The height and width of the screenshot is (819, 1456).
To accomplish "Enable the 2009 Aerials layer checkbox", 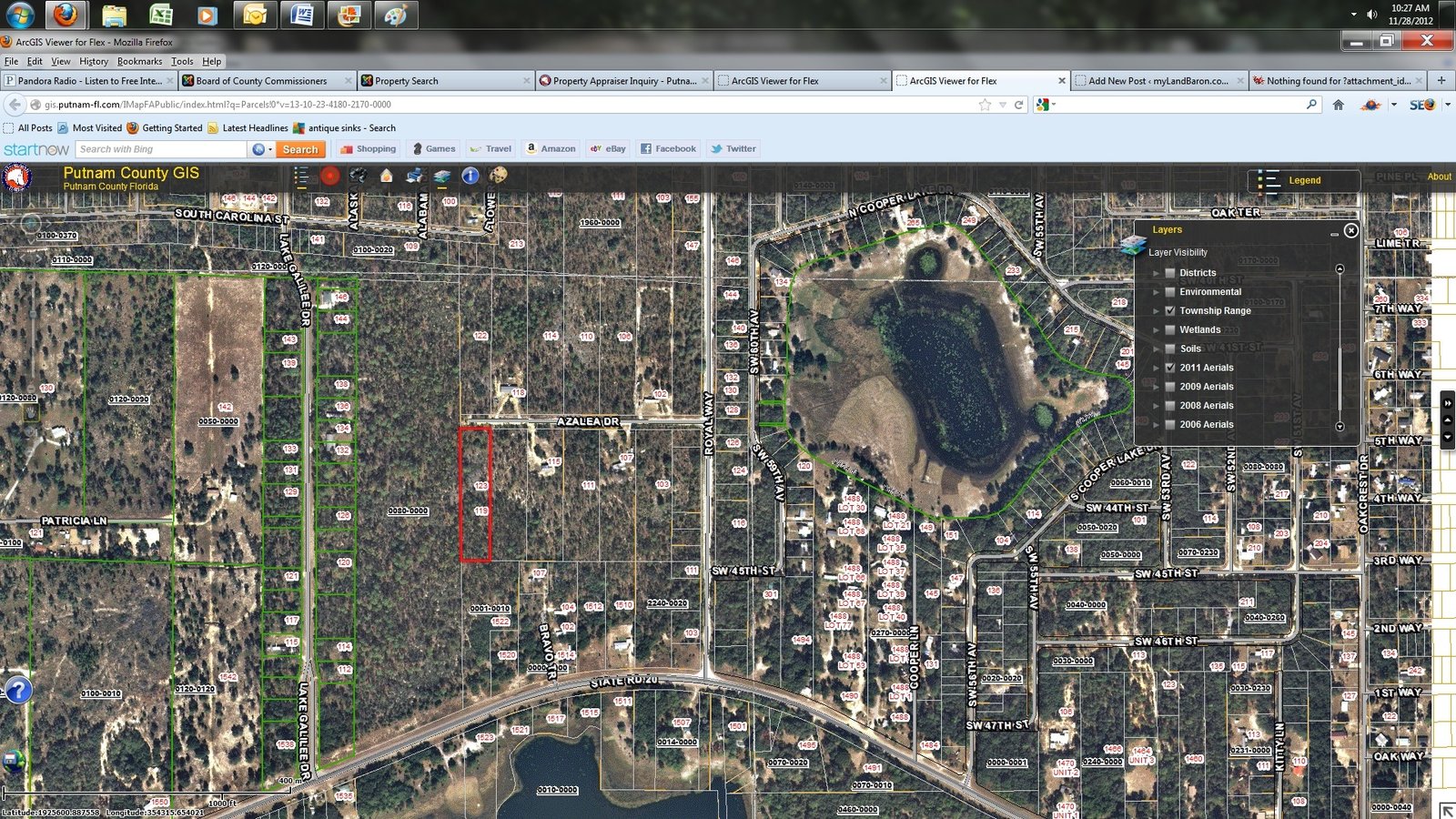I will 1170,387.
